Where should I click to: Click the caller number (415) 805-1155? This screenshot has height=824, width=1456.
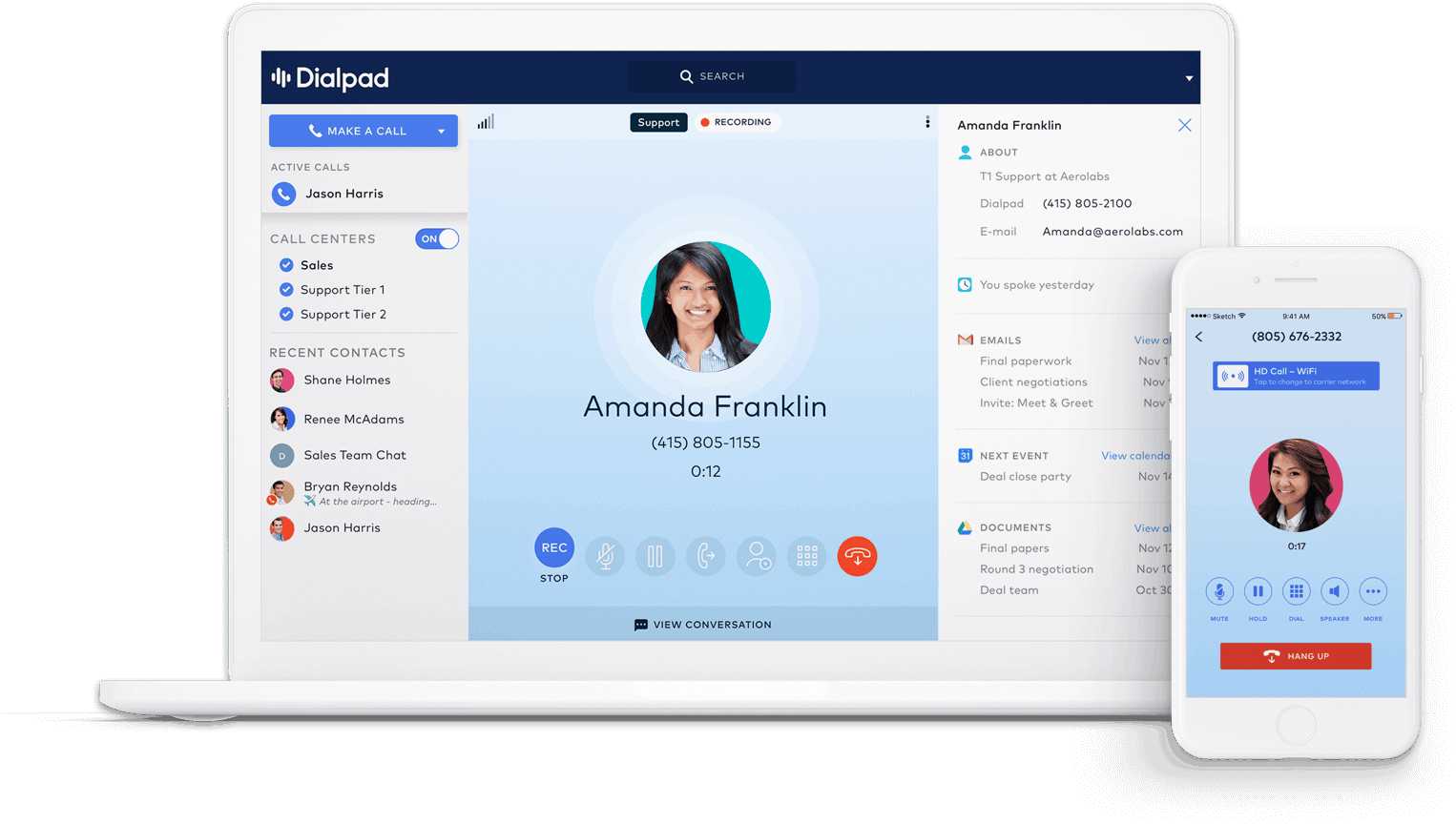coord(706,443)
